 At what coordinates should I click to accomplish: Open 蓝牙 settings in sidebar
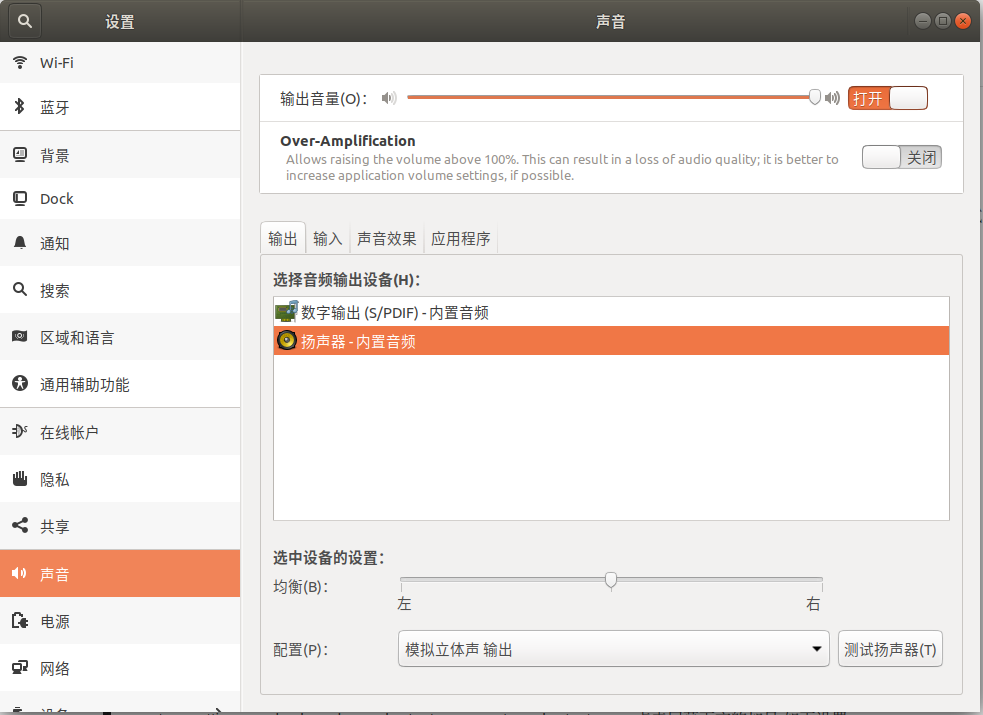[x=120, y=107]
